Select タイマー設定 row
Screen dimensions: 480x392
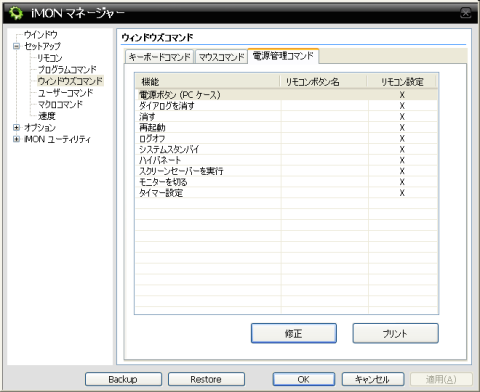pyautogui.click(x=286, y=193)
